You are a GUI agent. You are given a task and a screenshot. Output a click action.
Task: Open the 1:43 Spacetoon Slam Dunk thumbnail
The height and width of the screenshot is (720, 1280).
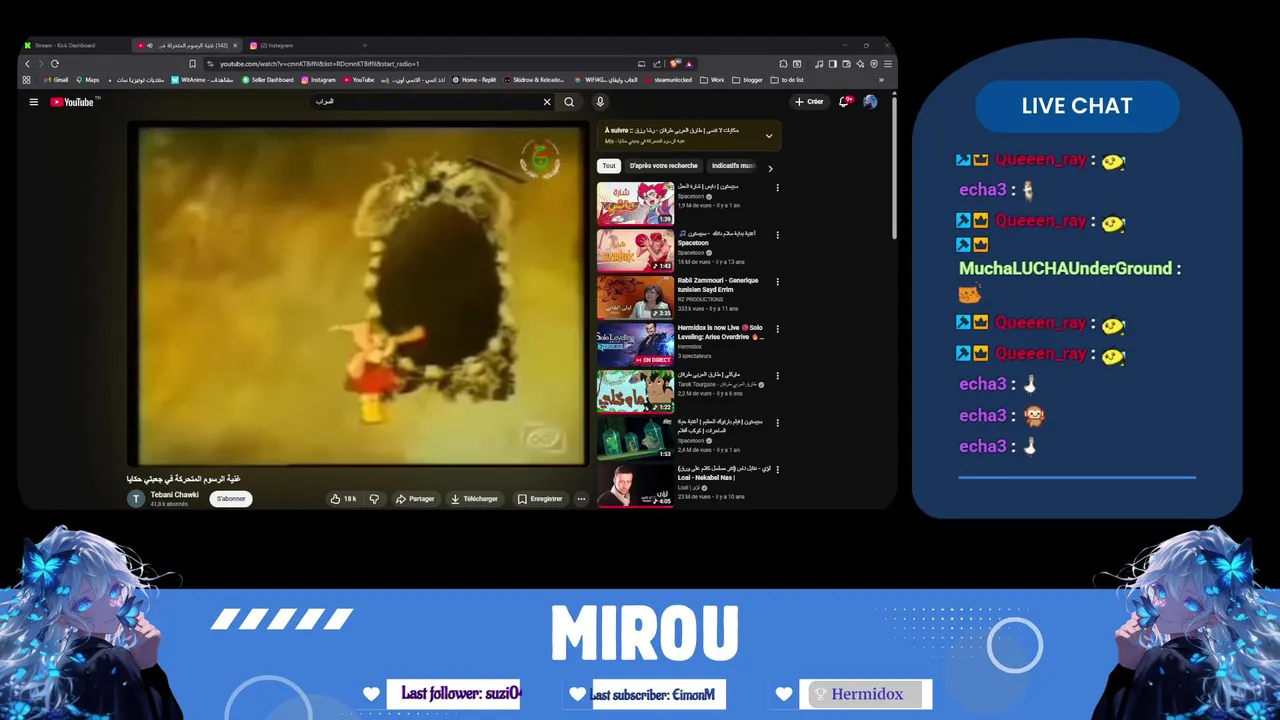(x=636, y=251)
